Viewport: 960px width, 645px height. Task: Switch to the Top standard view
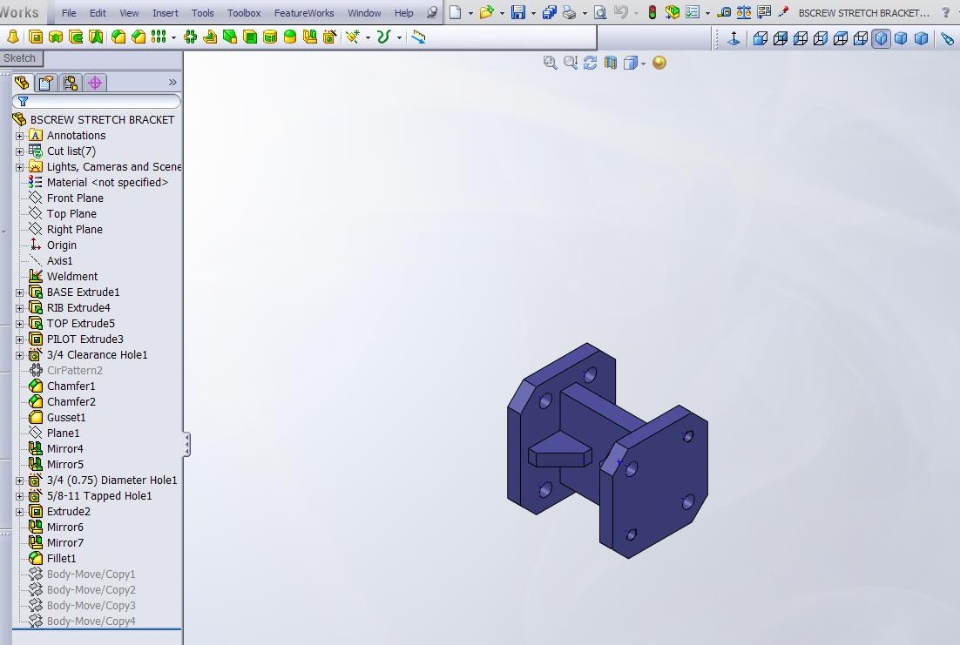(x=841, y=39)
